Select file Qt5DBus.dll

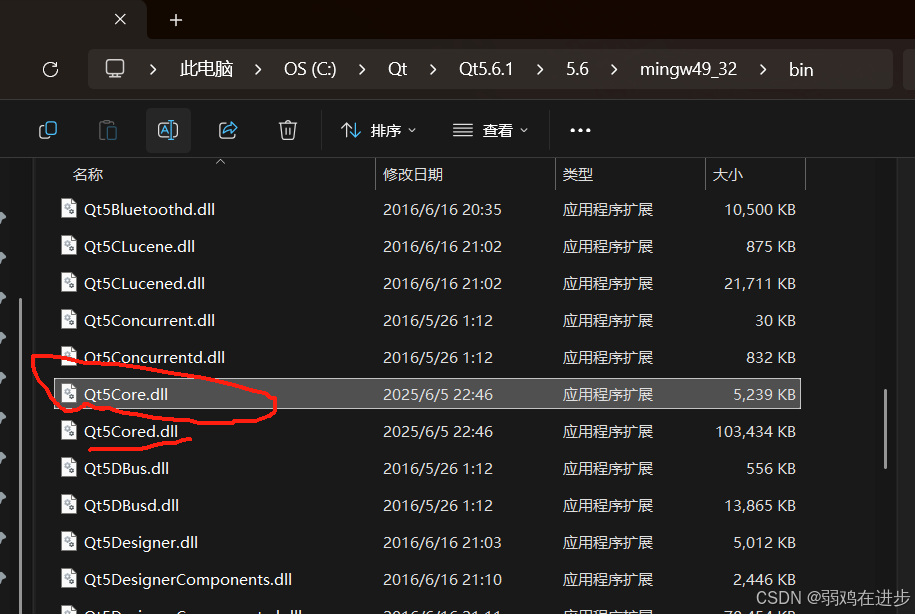click(x=427, y=468)
